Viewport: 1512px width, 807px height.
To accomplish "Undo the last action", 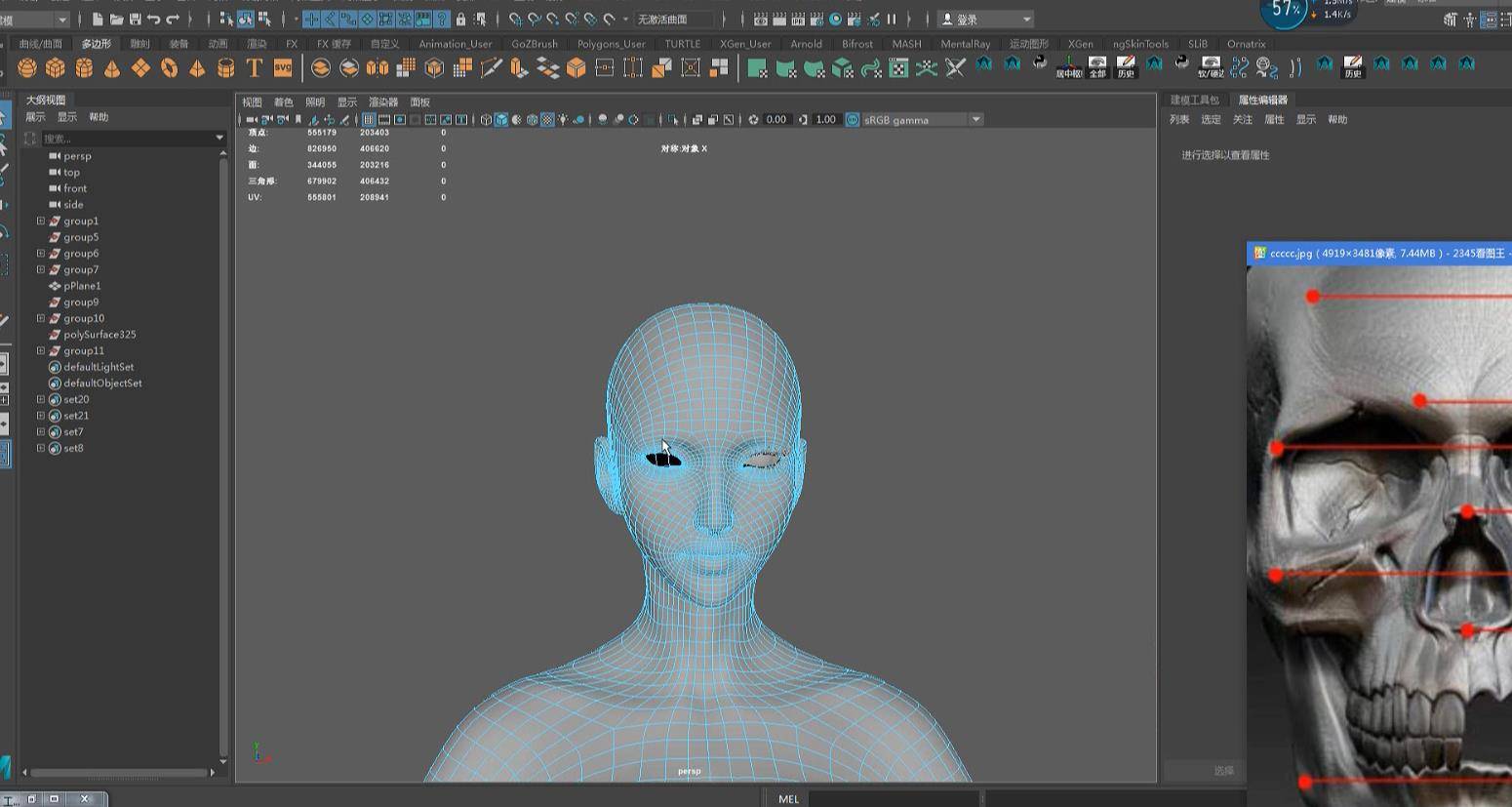I will (x=153, y=19).
